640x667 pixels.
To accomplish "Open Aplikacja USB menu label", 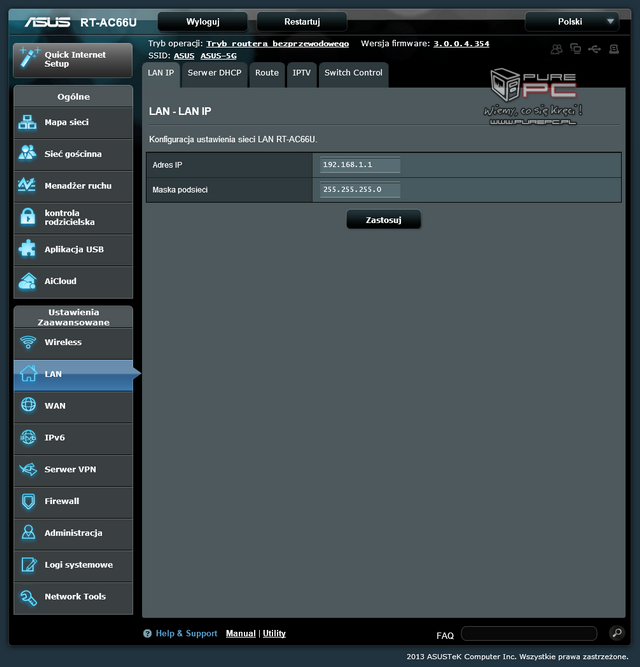I will tap(74, 249).
